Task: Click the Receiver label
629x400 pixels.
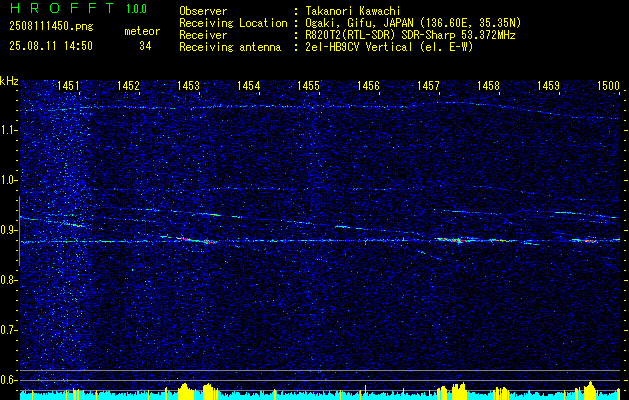Action: [203, 35]
